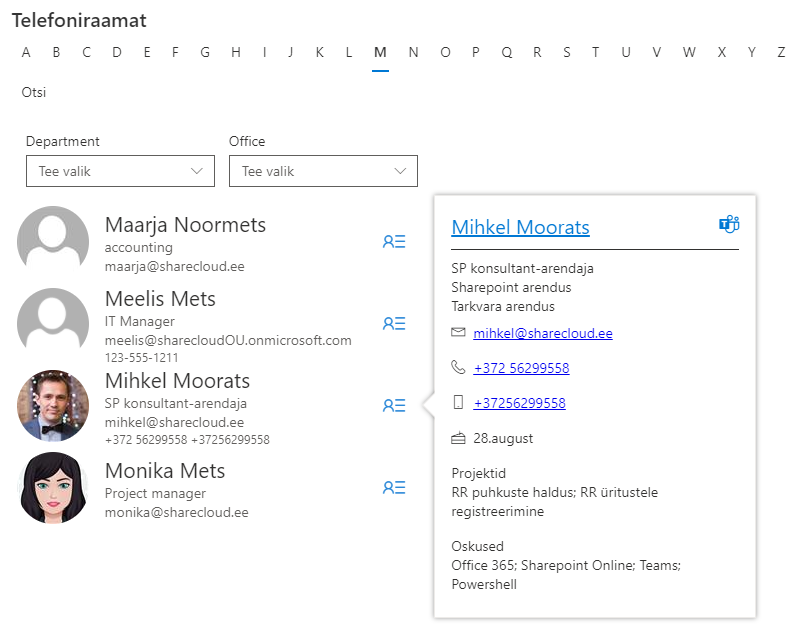795x627 pixels.
Task: Click Monika Mets profile picture
Action: click(53, 488)
